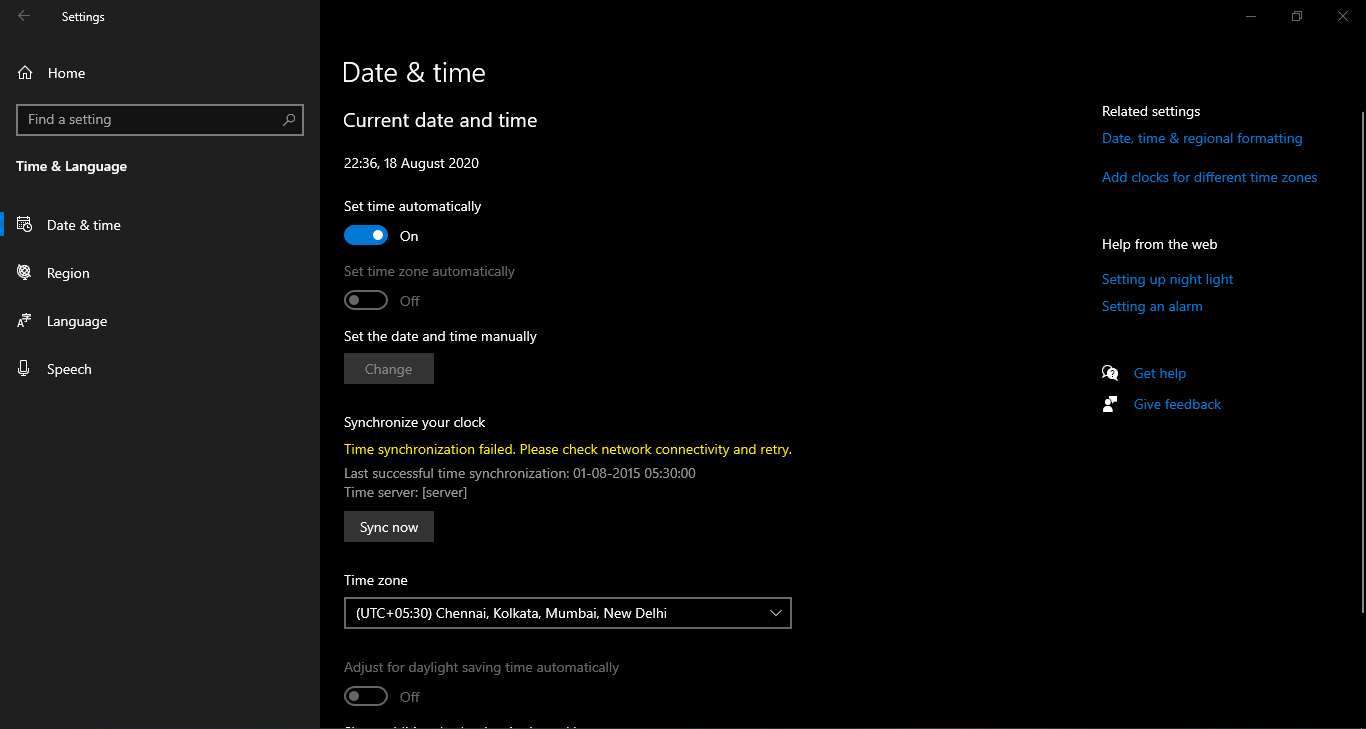Click the Language character icon
The height and width of the screenshot is (729, 1366).
pos(25,321)
